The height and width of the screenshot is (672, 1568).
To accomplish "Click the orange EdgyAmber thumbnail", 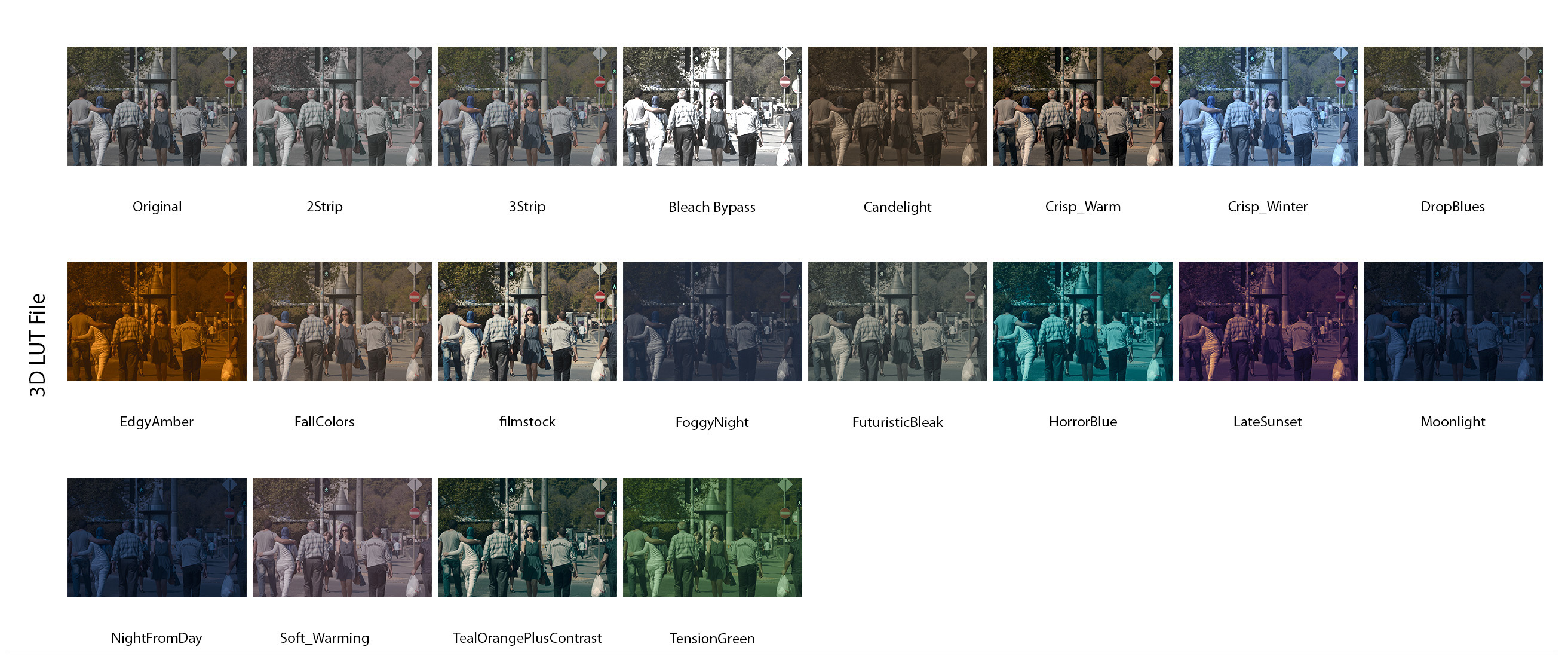I will (157, 321).
